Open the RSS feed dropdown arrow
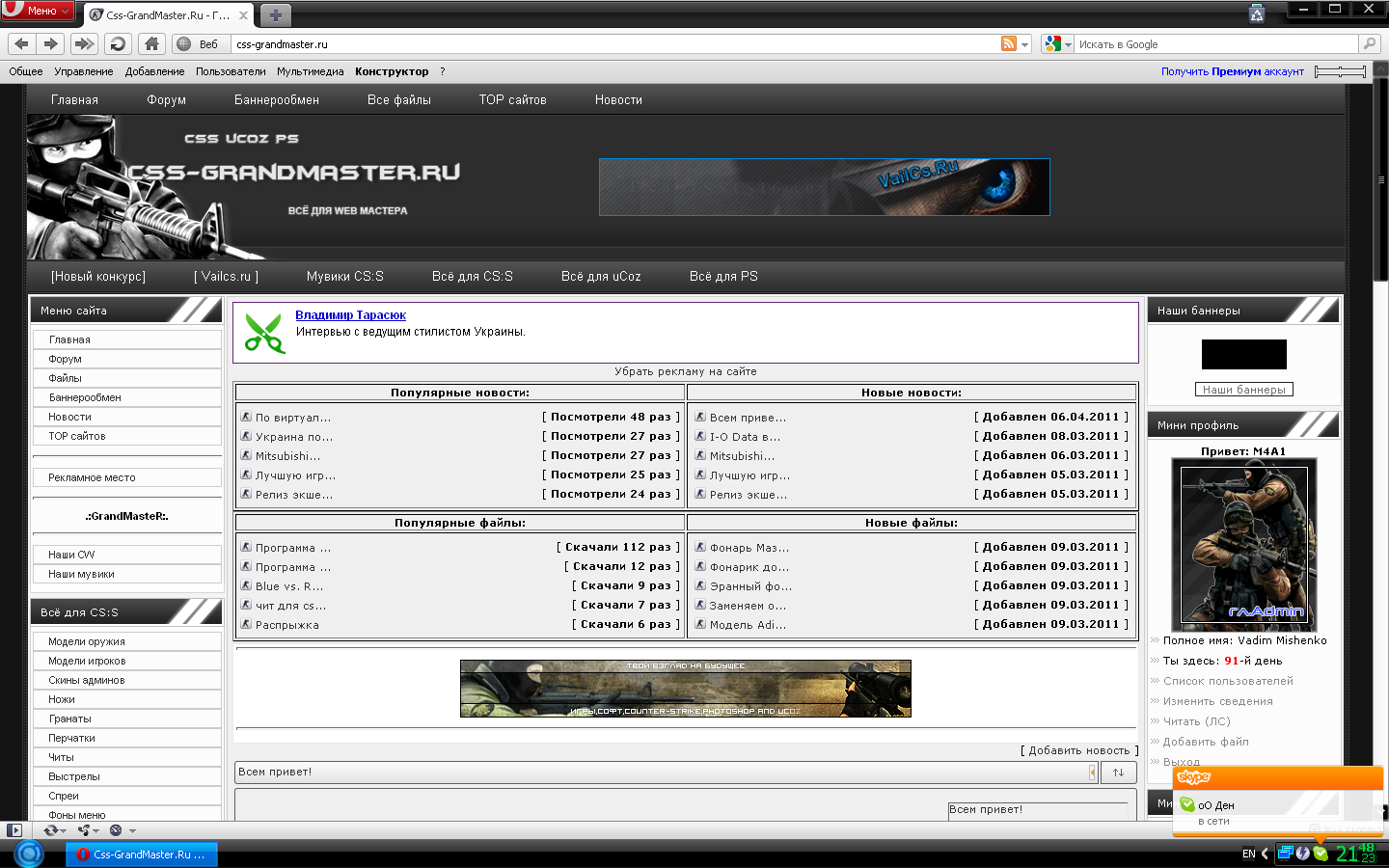This screenshot has width=1389, height=868. pos(1024,44)
